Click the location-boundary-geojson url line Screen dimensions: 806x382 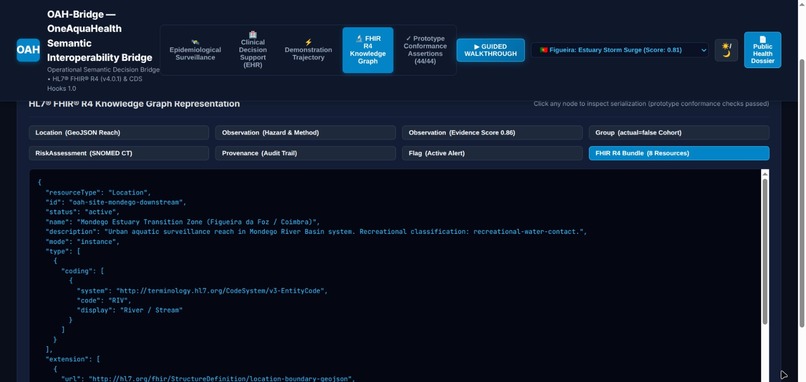(x=208, y=379)
